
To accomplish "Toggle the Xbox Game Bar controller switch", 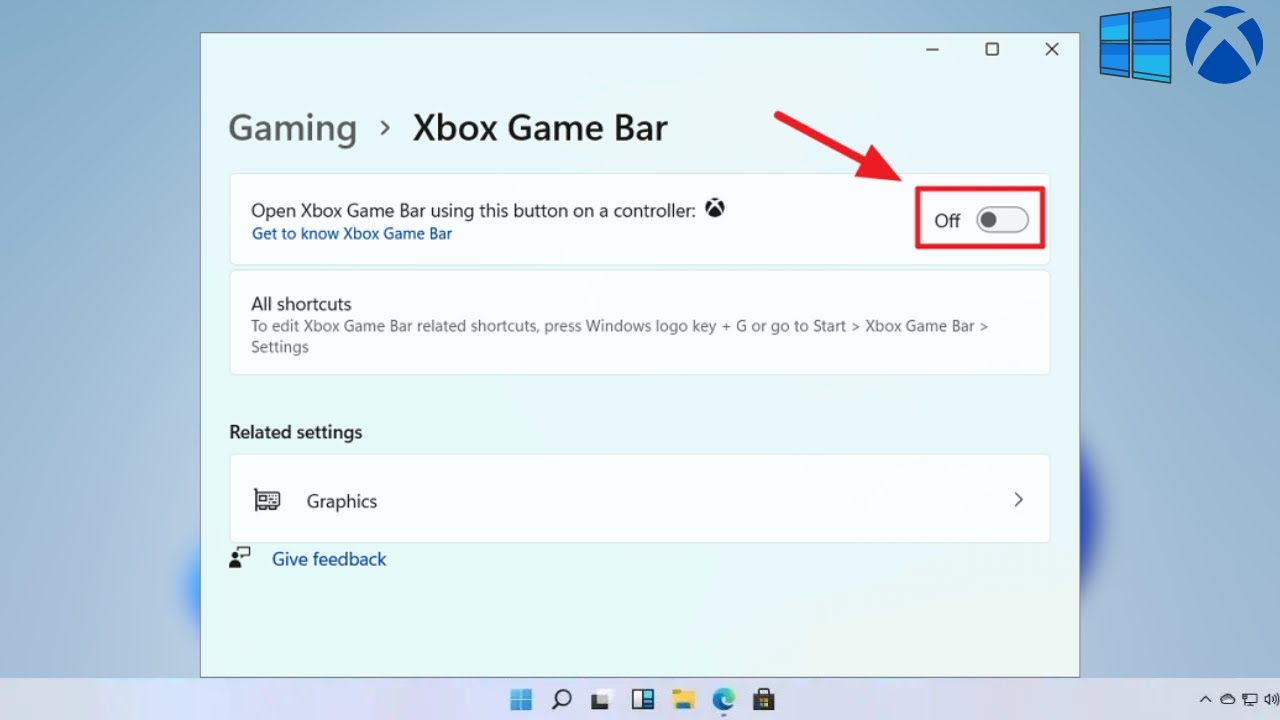I will [x=1002, y=220].
